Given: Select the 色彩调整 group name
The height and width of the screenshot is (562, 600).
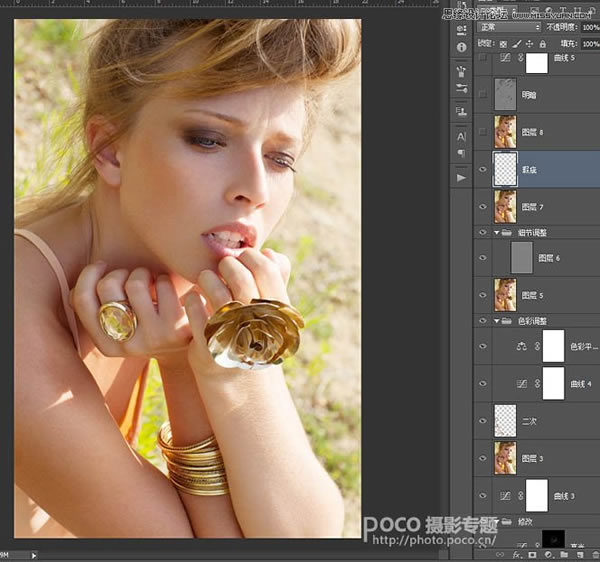Looking at the screenshot, I should tap(532, 321).
